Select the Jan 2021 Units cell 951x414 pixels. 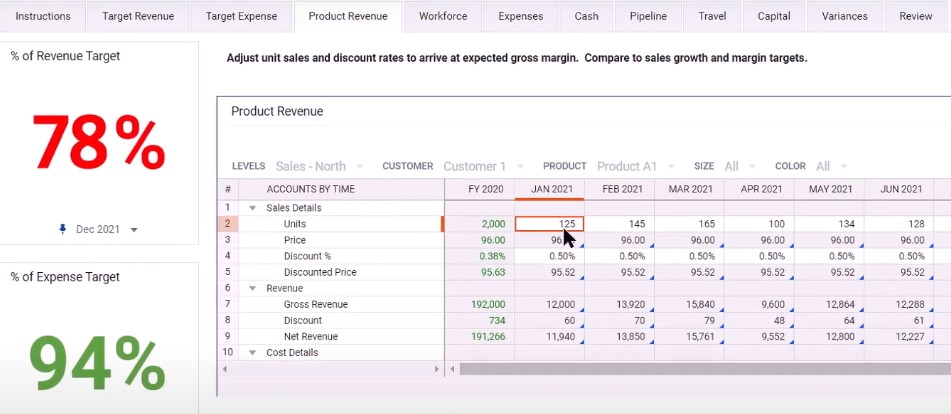[549, 224]
